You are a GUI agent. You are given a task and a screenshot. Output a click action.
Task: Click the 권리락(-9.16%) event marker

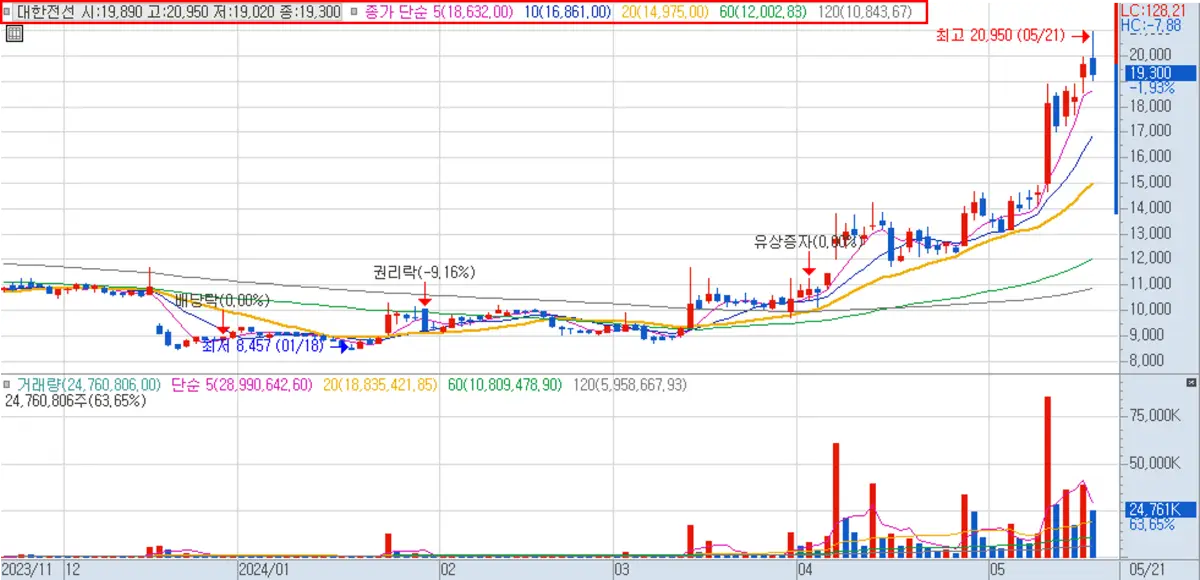424,272
